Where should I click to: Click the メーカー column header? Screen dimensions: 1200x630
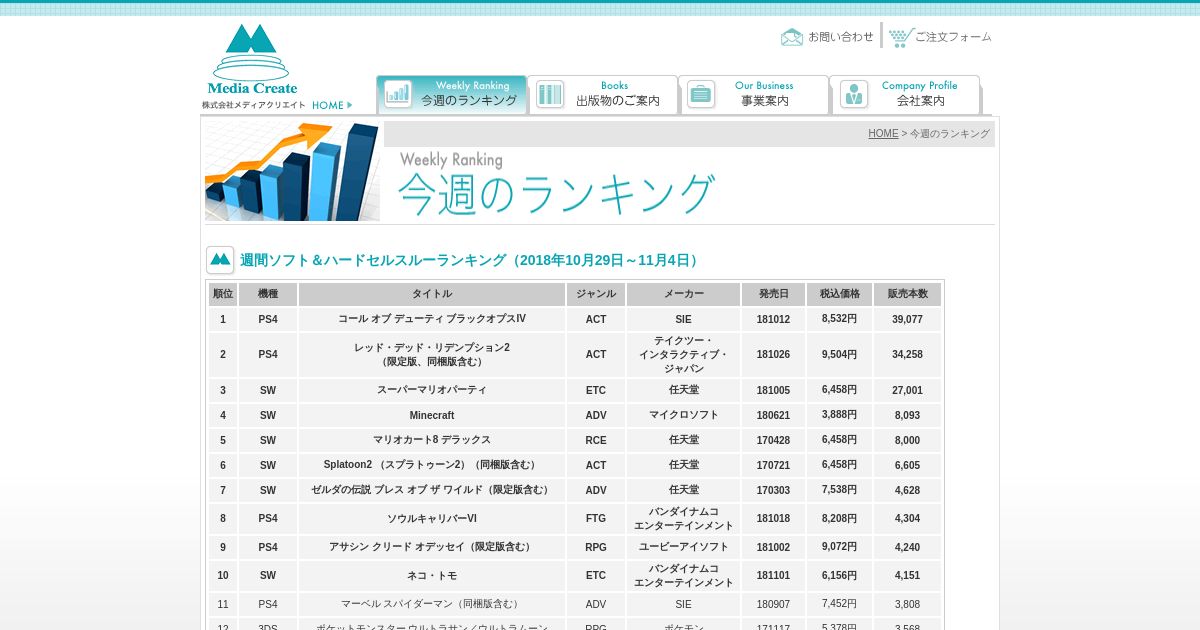684,294
